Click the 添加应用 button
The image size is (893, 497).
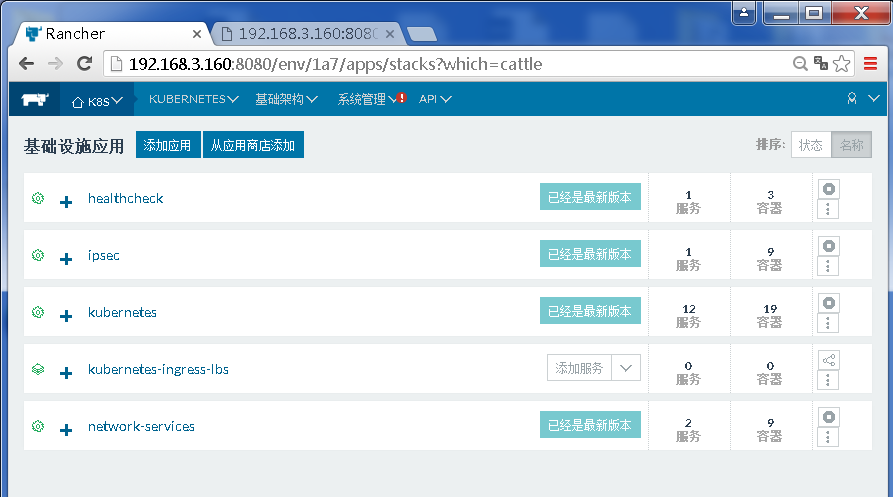tap(167, 145)
